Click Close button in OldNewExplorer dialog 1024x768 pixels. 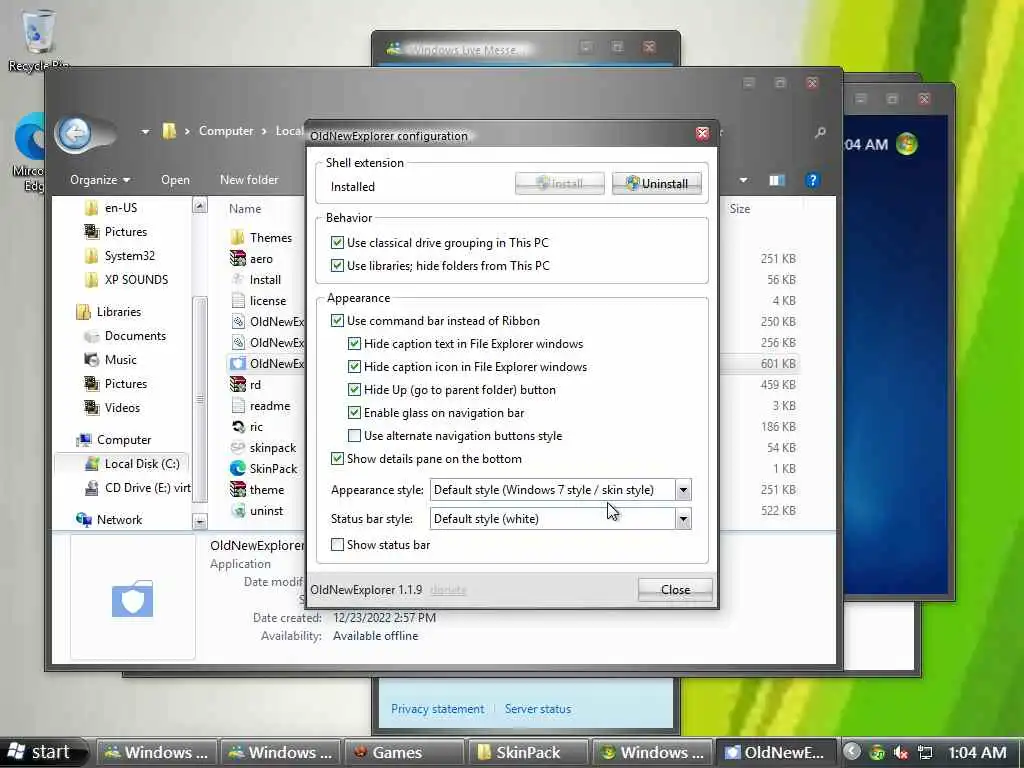click(675, 590)
